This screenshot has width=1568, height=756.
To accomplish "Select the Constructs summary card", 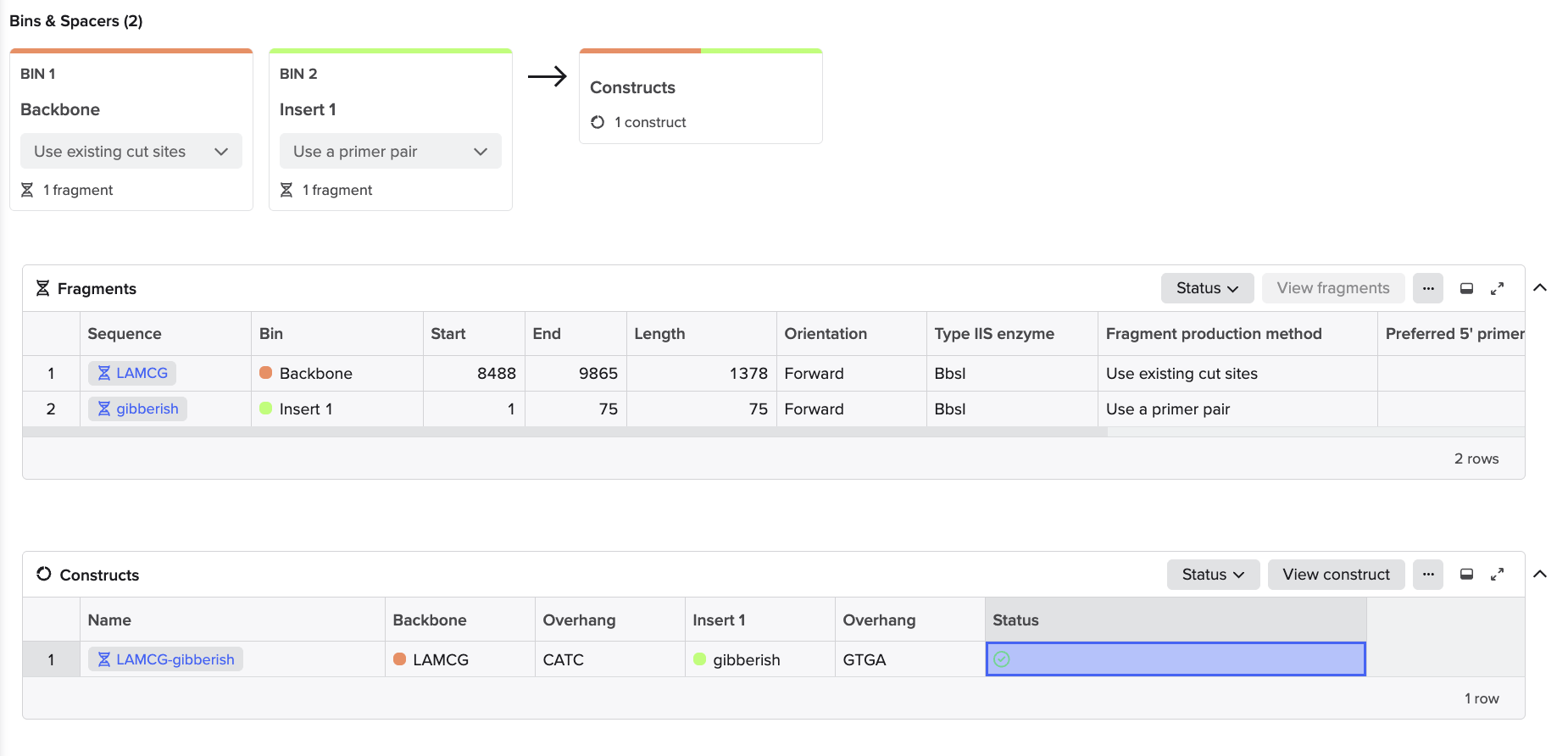I will pyautogui.click(x=700, y=97).
